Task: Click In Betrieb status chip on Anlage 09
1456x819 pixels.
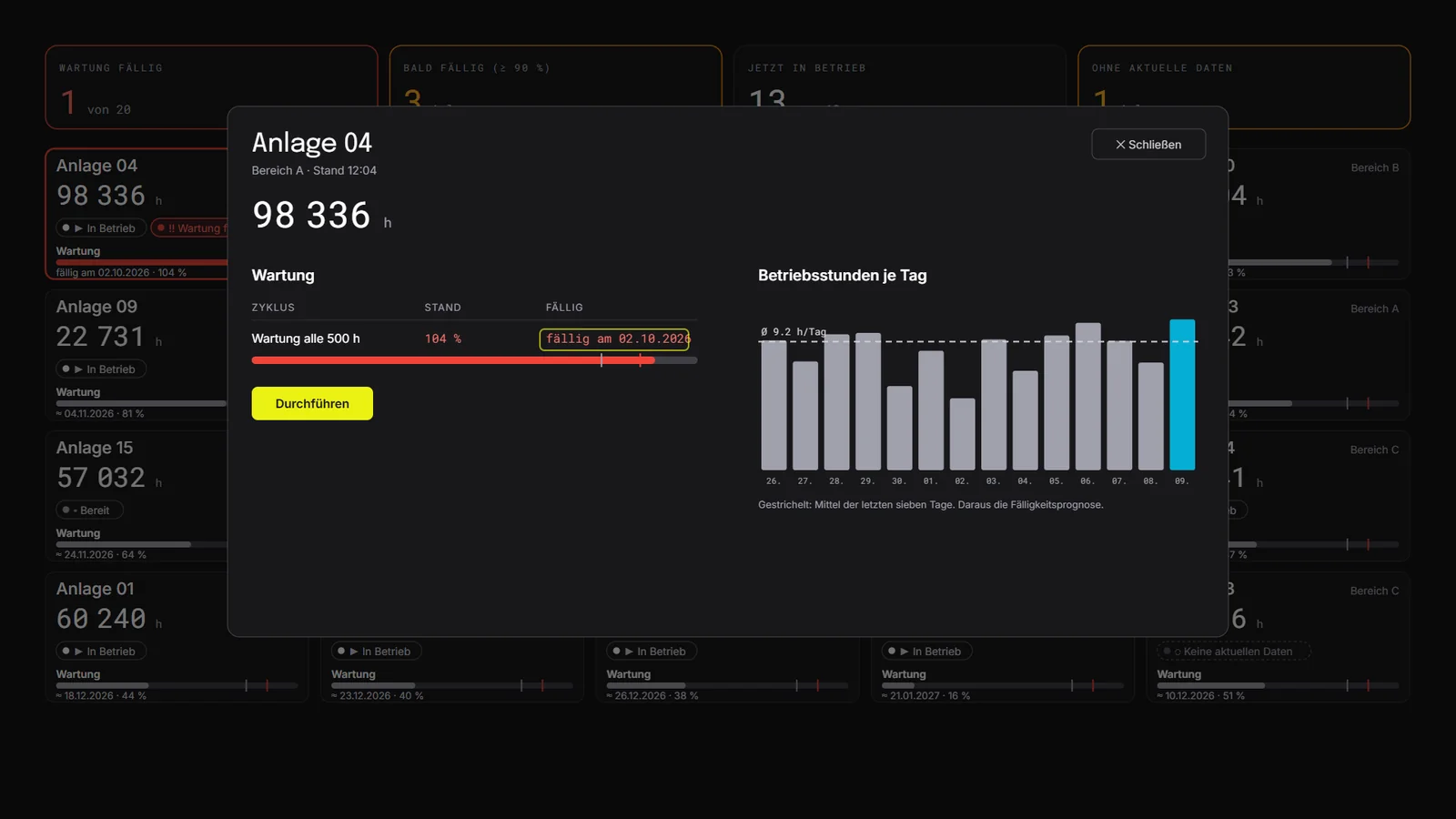Action: (x=102, y=369)
